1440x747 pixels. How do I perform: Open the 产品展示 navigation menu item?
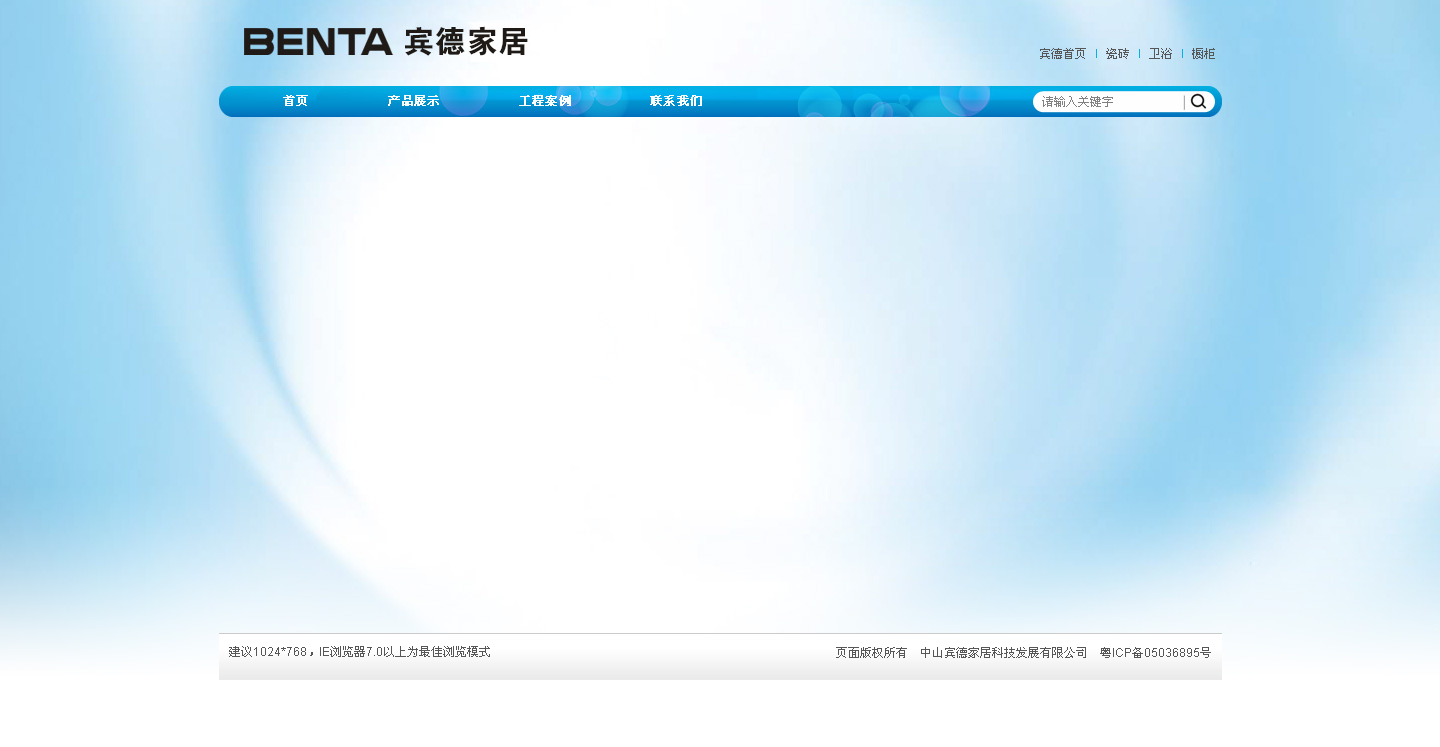tap(413, 101)
